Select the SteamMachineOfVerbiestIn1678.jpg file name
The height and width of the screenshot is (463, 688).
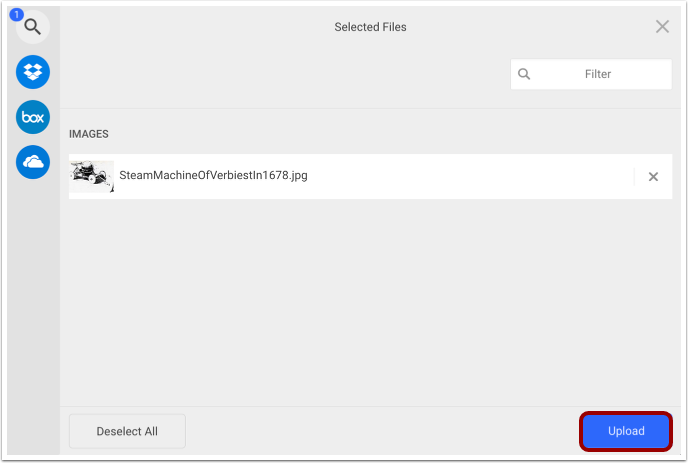click(213, 175)
